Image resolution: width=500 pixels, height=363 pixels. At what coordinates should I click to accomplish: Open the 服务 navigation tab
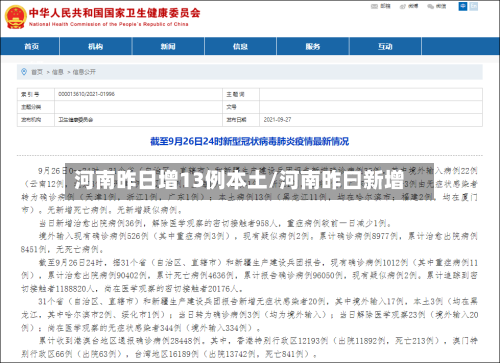(313, 46)
